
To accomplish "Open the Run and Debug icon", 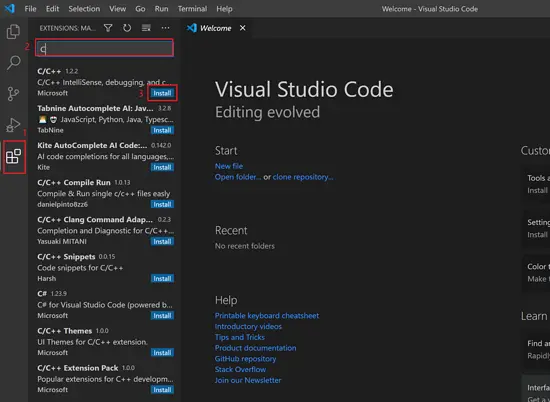I will pos(13,125).
